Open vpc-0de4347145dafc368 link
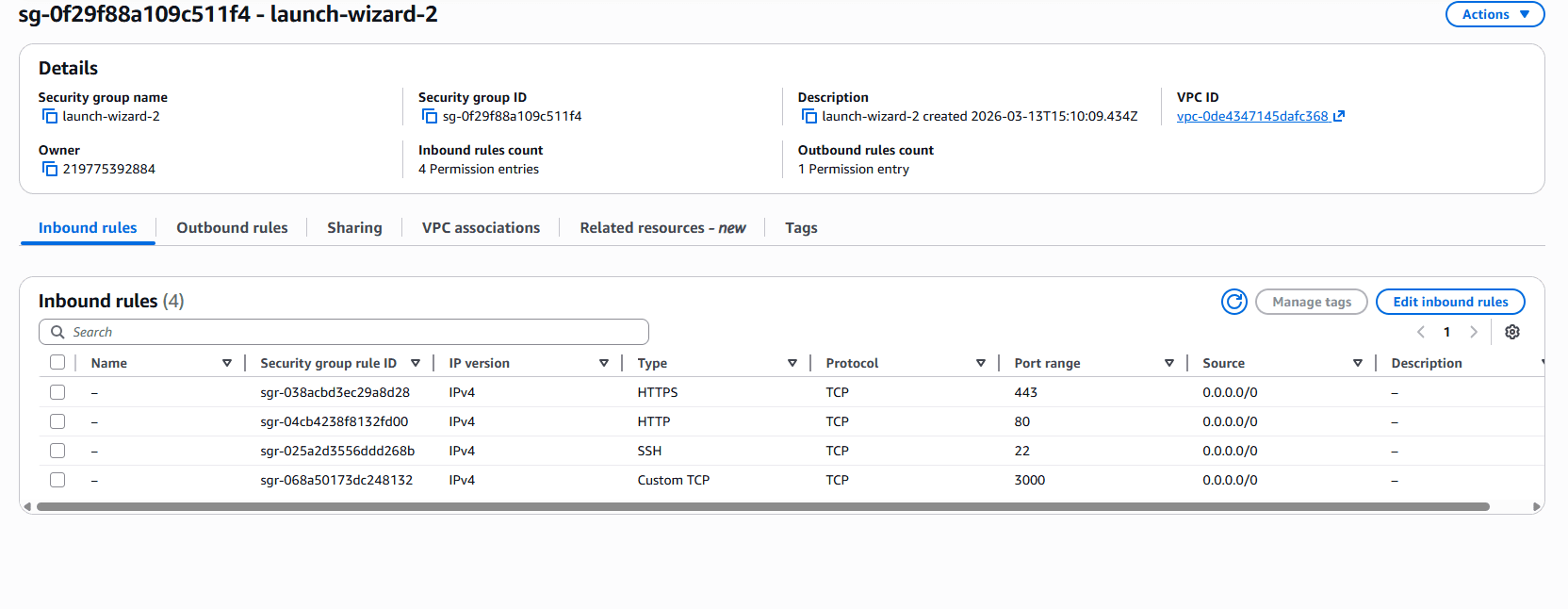The image size is (1568, 609). (x=1252, y=117)
